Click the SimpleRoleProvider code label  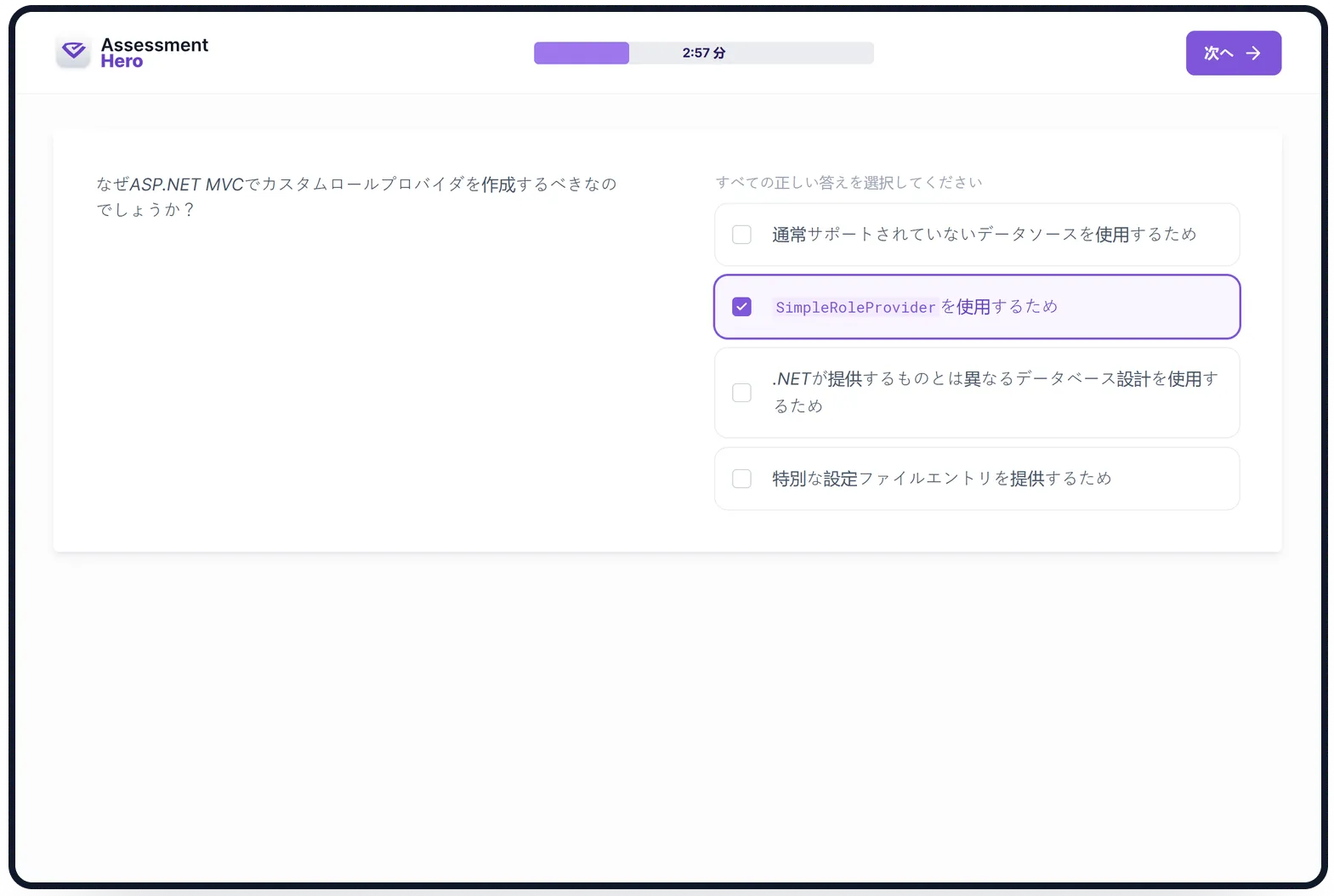[x=854, y=308]
